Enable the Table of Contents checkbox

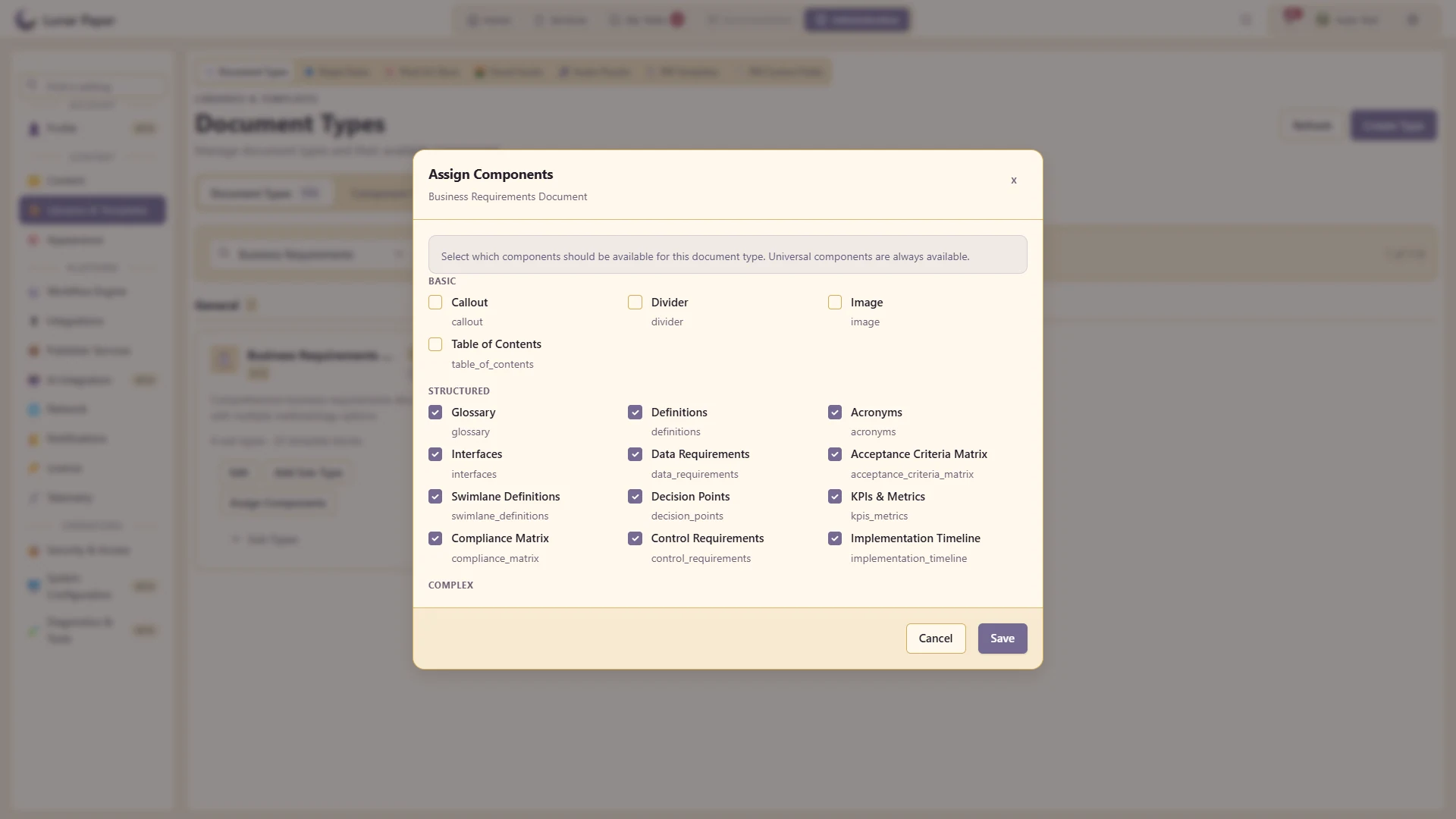tap(435, 344)
